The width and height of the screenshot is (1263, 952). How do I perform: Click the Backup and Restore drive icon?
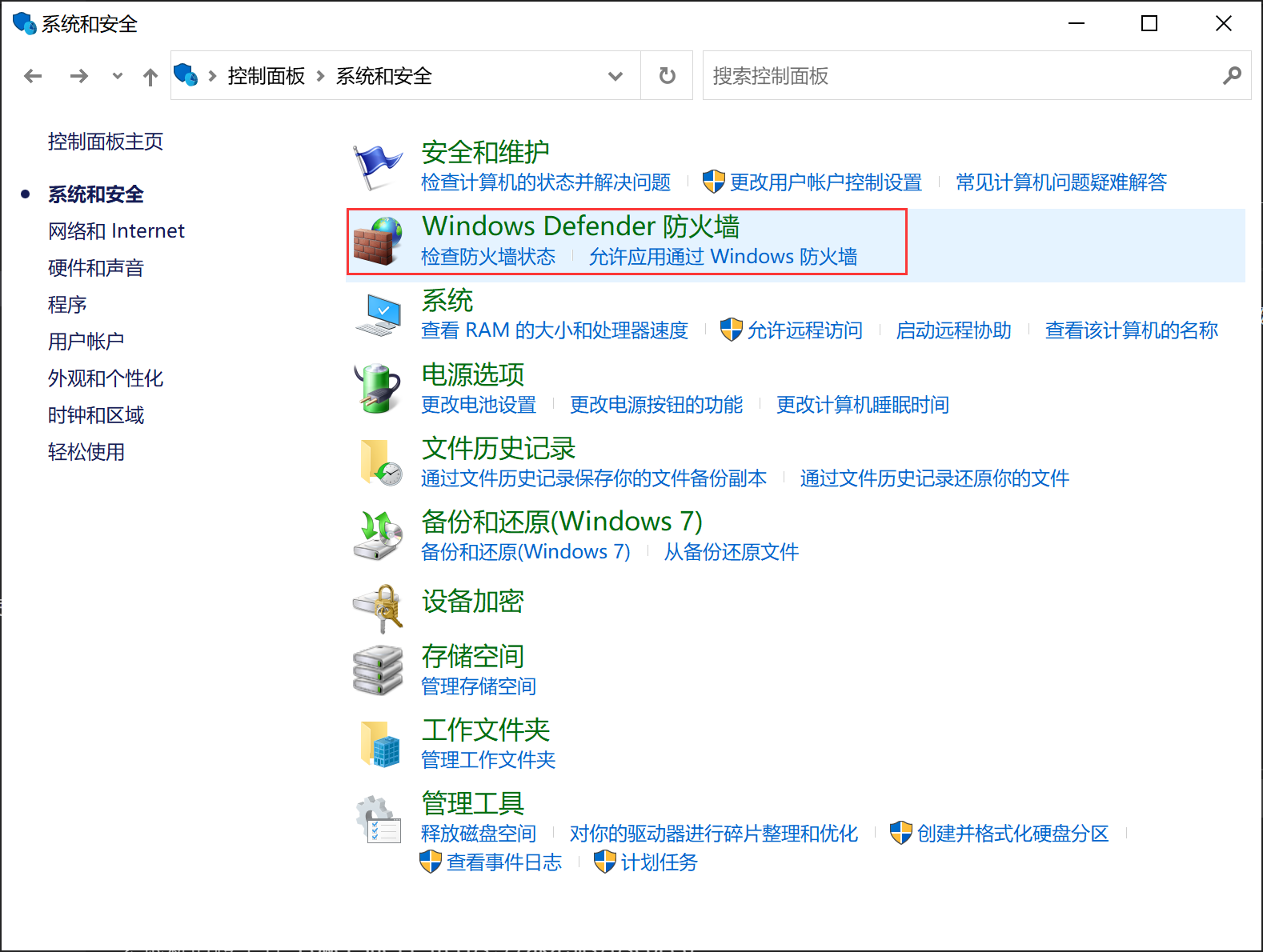[x=378, y=536]
